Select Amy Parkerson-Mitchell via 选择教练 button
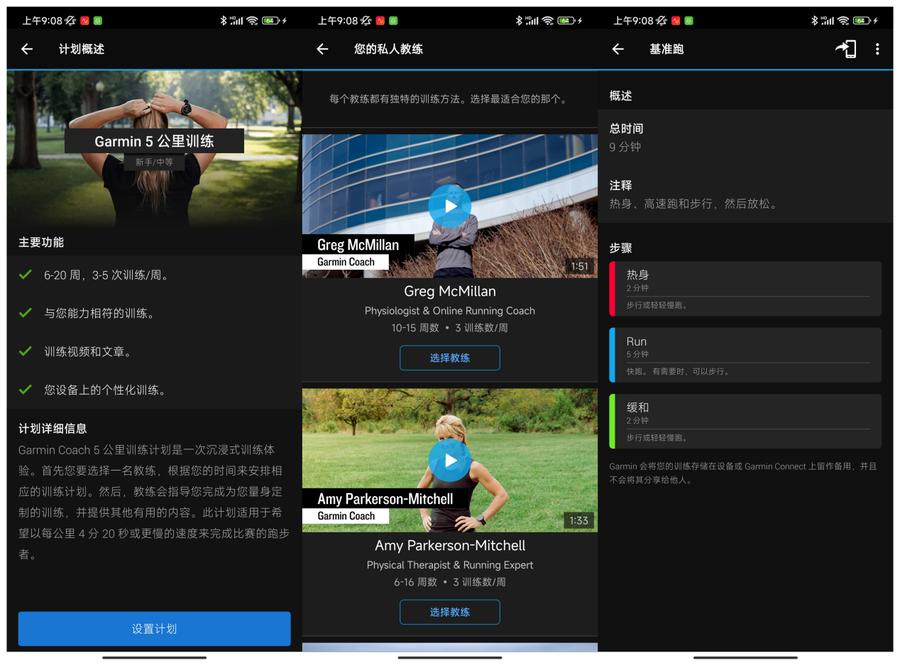 pyautogui.click(x=449, y=612)
